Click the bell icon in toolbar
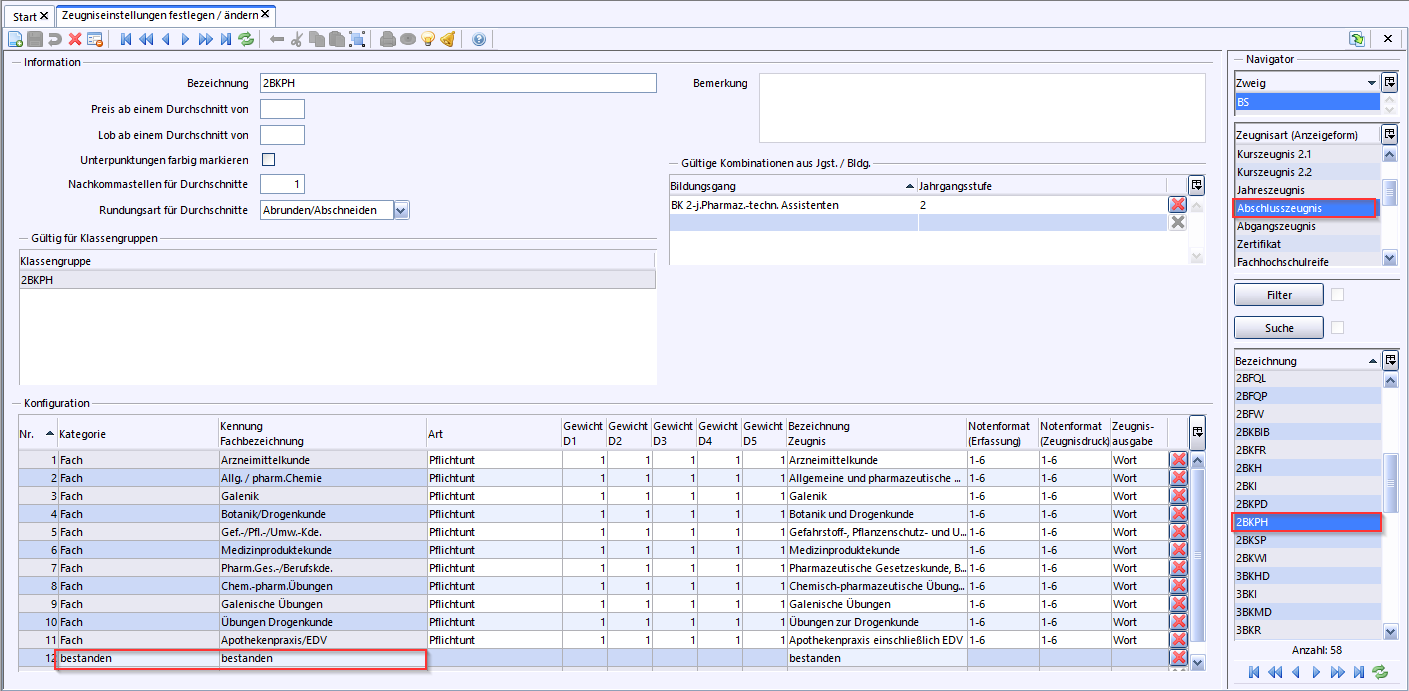Viewport: 1409px width, 691px height. click(447, 39)
